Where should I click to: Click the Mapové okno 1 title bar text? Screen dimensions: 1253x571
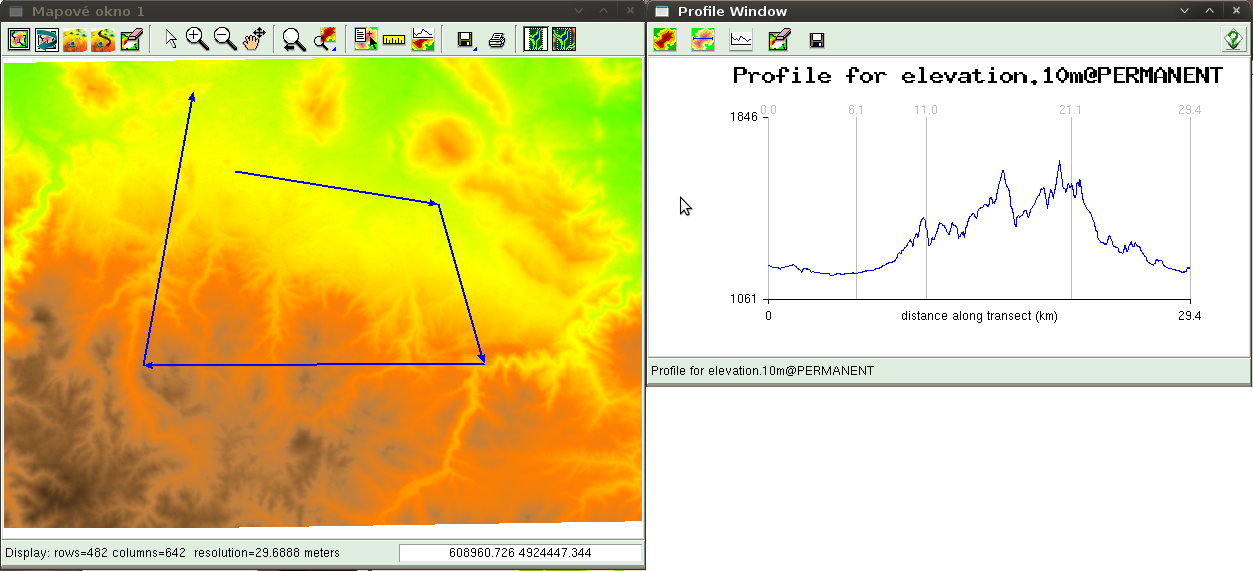click(x=88, y=11)
